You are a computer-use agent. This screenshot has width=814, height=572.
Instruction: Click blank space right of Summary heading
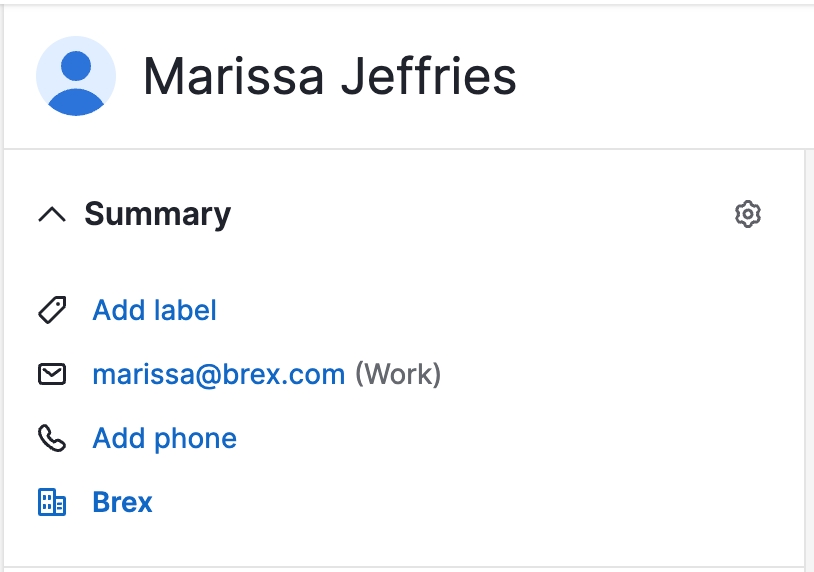click(480, 214)
